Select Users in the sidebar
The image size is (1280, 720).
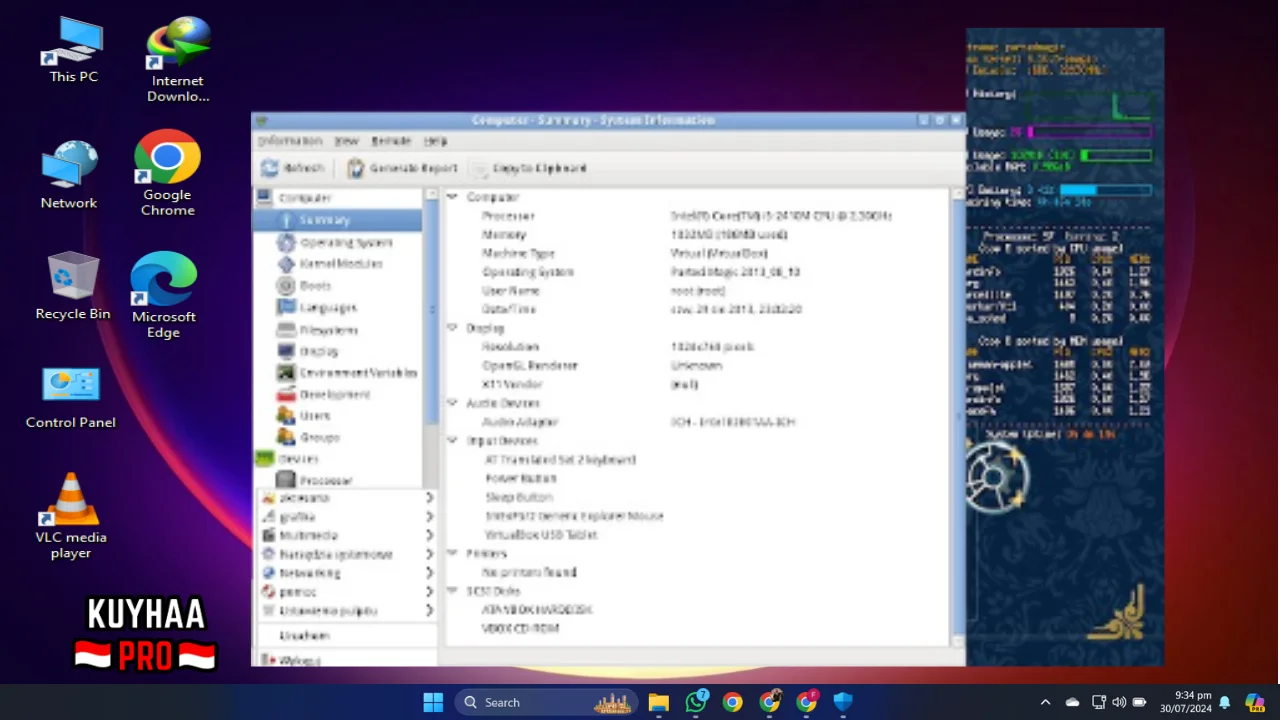(x=304, y=415)
